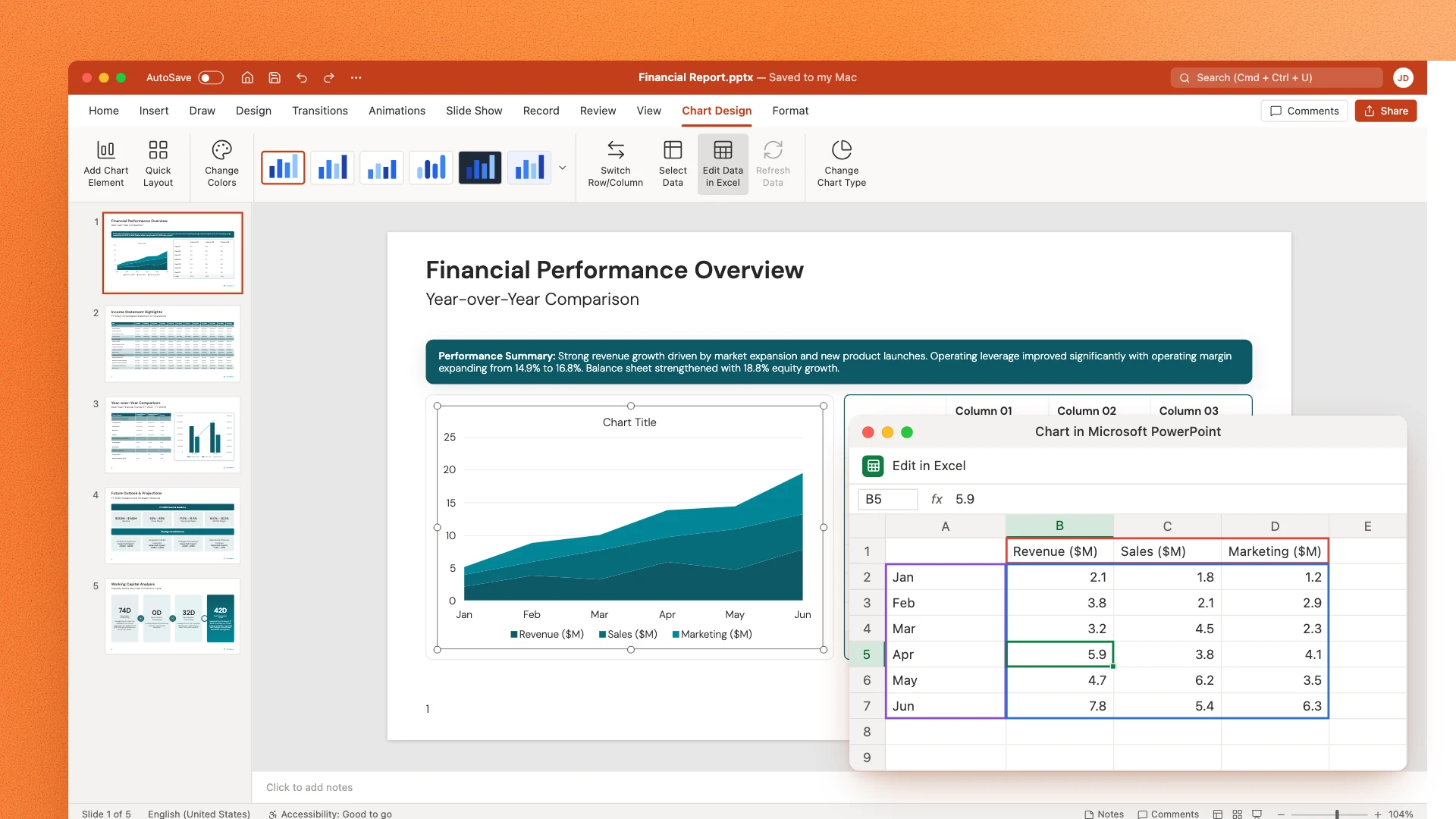Select slide 4 thumbnail

[172, 526]
